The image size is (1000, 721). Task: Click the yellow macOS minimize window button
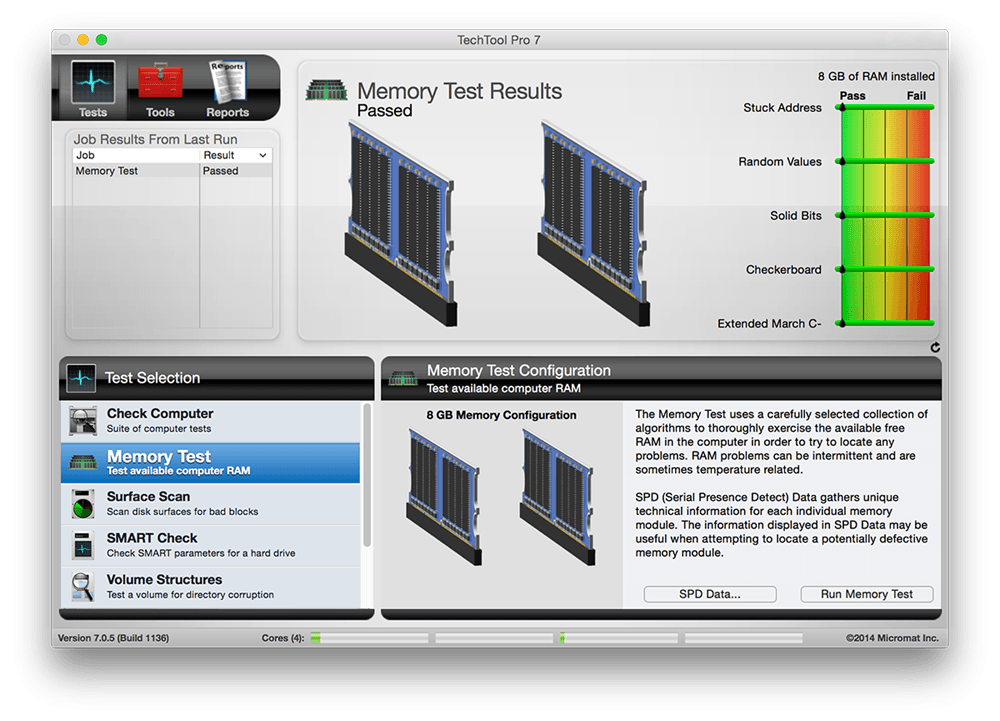click(83, 40)
